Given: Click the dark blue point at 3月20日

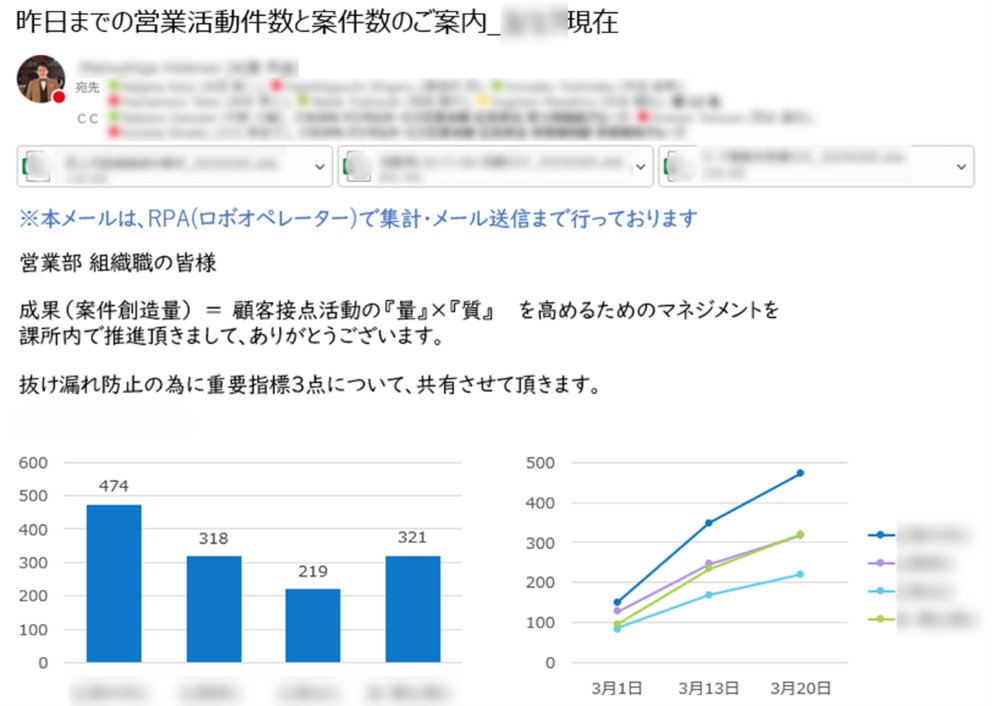Looking at the screenshot, I should click(x=800, y=473).
